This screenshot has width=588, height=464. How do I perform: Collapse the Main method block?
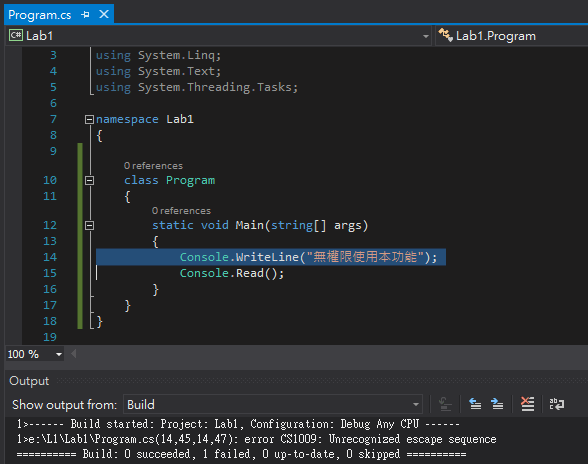click(89, 225)
